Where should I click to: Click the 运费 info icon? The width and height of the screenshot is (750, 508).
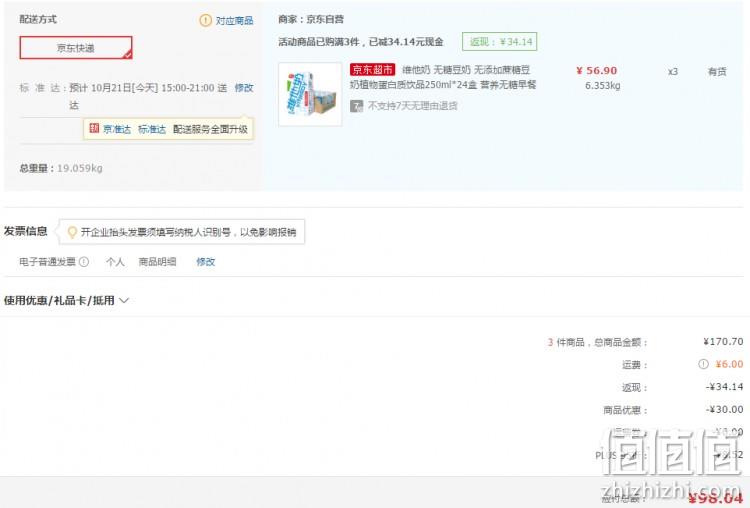(703, 364)
